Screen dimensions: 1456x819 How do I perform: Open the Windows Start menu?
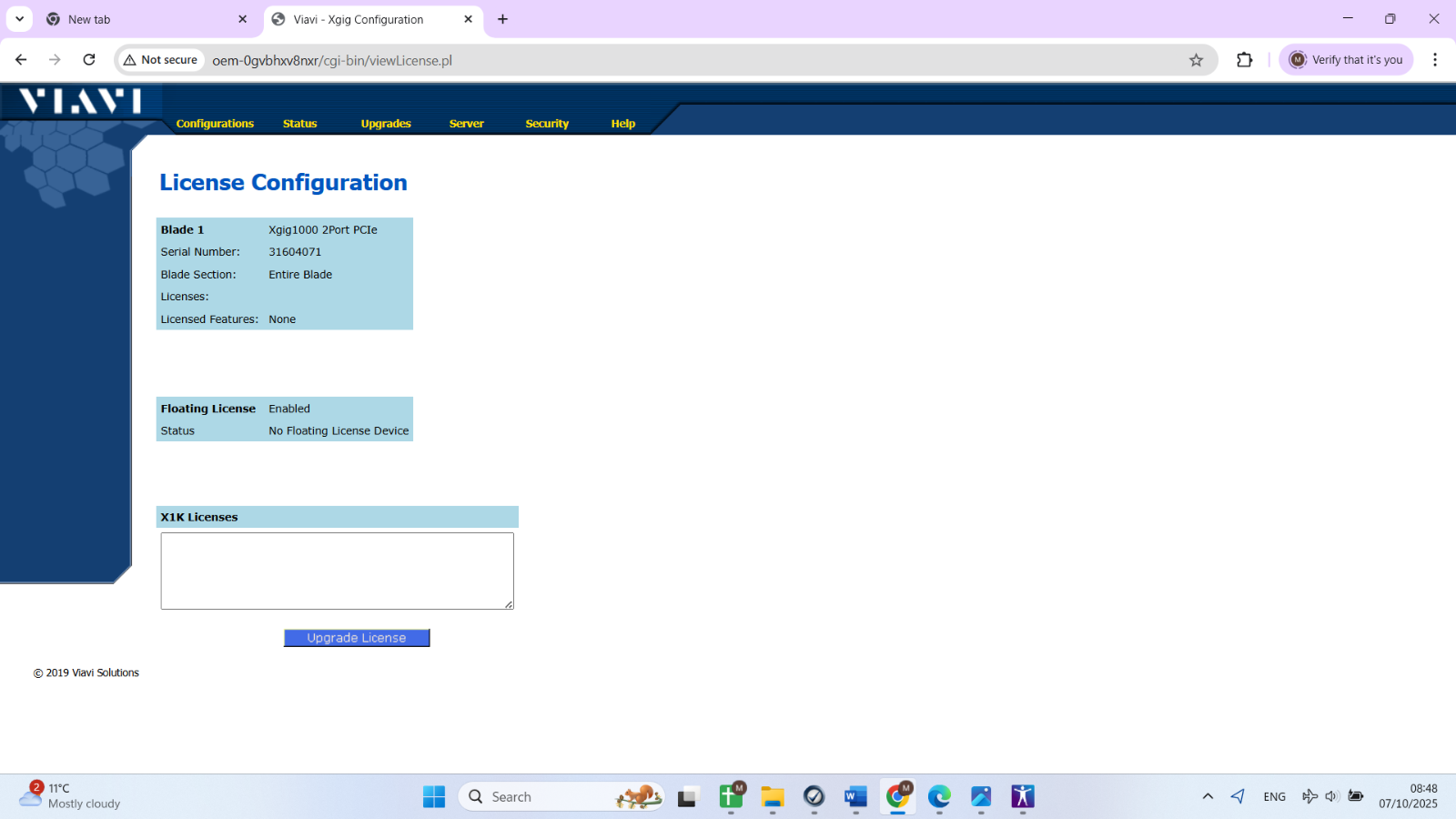tap(434, 797)
